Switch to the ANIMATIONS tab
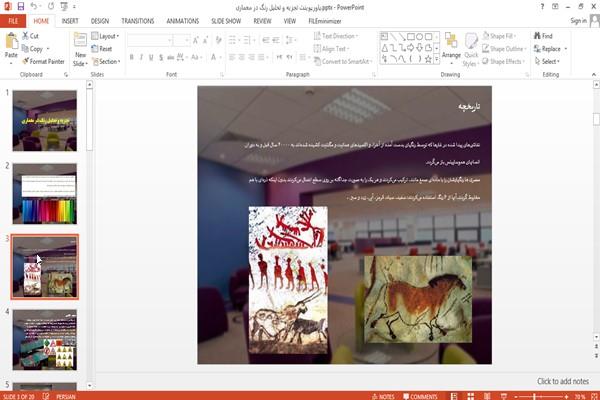 [x=183, y=21]
